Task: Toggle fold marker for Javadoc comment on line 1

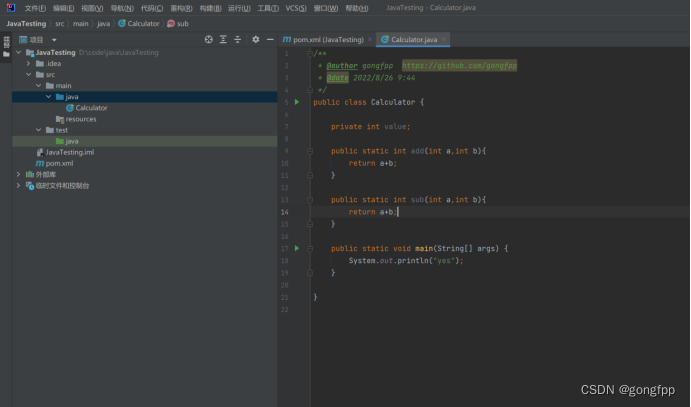Action: [310, 54]
